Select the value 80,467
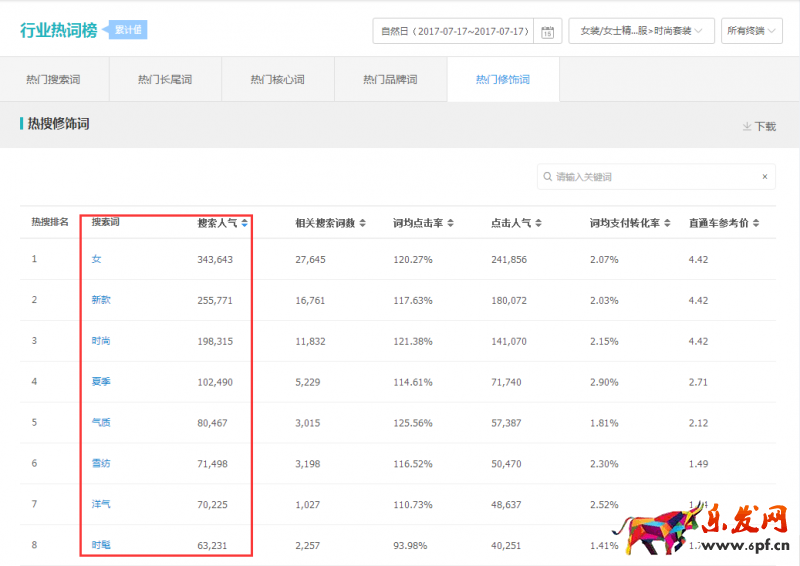 tap(212, 423)
